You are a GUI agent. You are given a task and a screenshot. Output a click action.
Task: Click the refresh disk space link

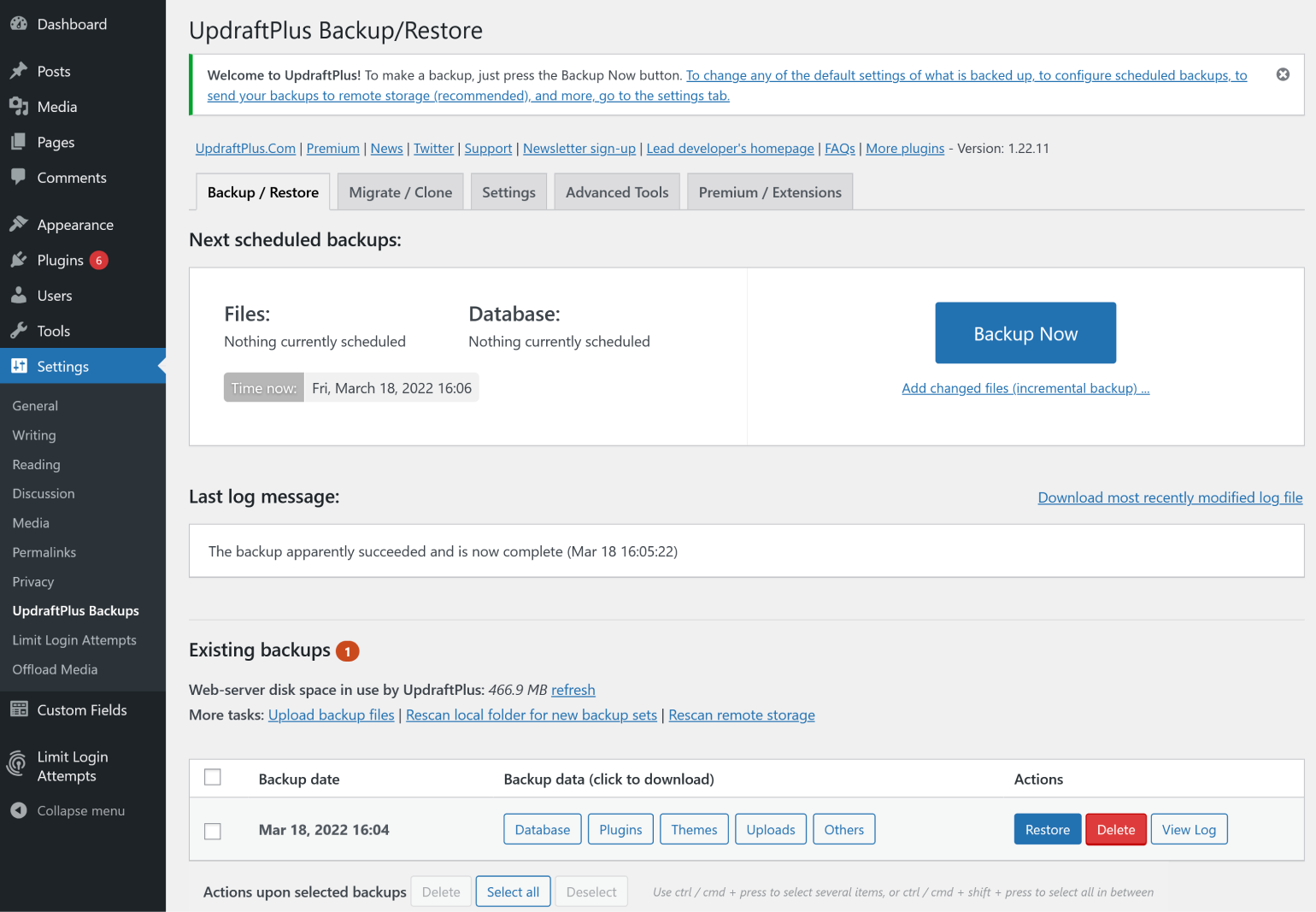click(573, 690)
